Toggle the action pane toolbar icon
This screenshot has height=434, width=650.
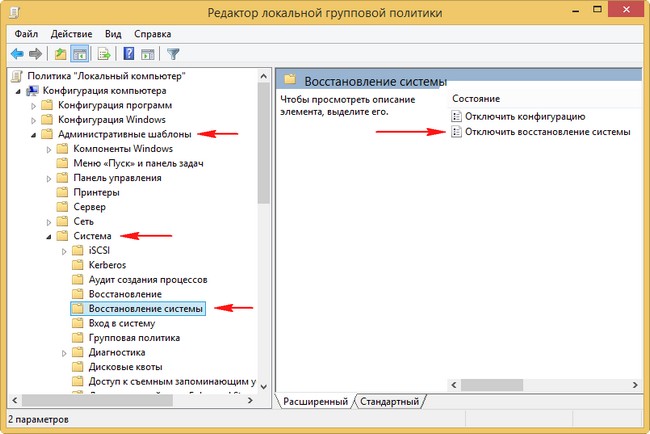[x=147, y=53]
